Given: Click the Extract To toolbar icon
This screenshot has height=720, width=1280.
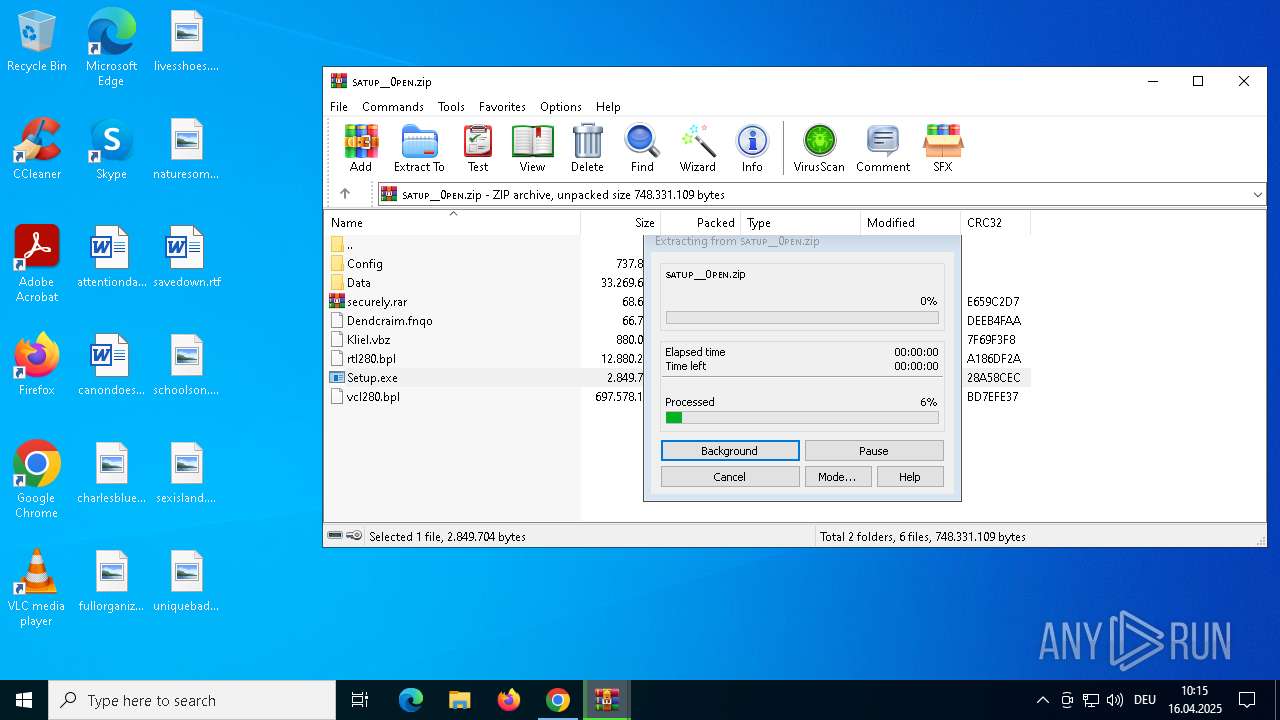Looking at the screenshot, I should (419, 148).
